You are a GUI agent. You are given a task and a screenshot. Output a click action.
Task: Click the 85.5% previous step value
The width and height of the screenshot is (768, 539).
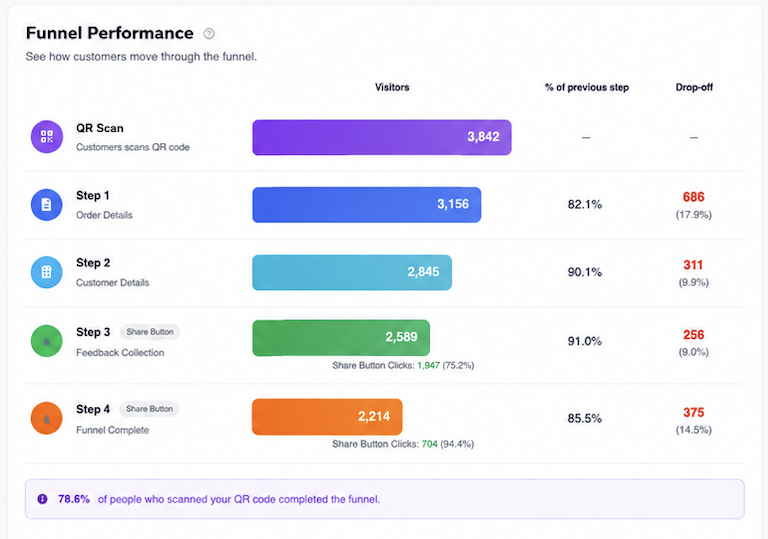[x=585, y=418]
